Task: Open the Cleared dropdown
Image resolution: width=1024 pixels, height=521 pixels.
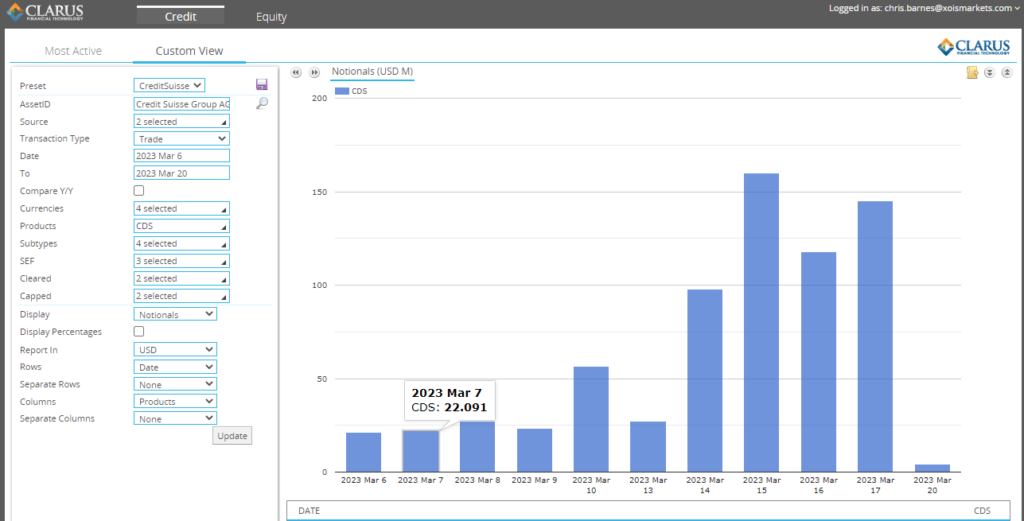Action: (182, 279)
